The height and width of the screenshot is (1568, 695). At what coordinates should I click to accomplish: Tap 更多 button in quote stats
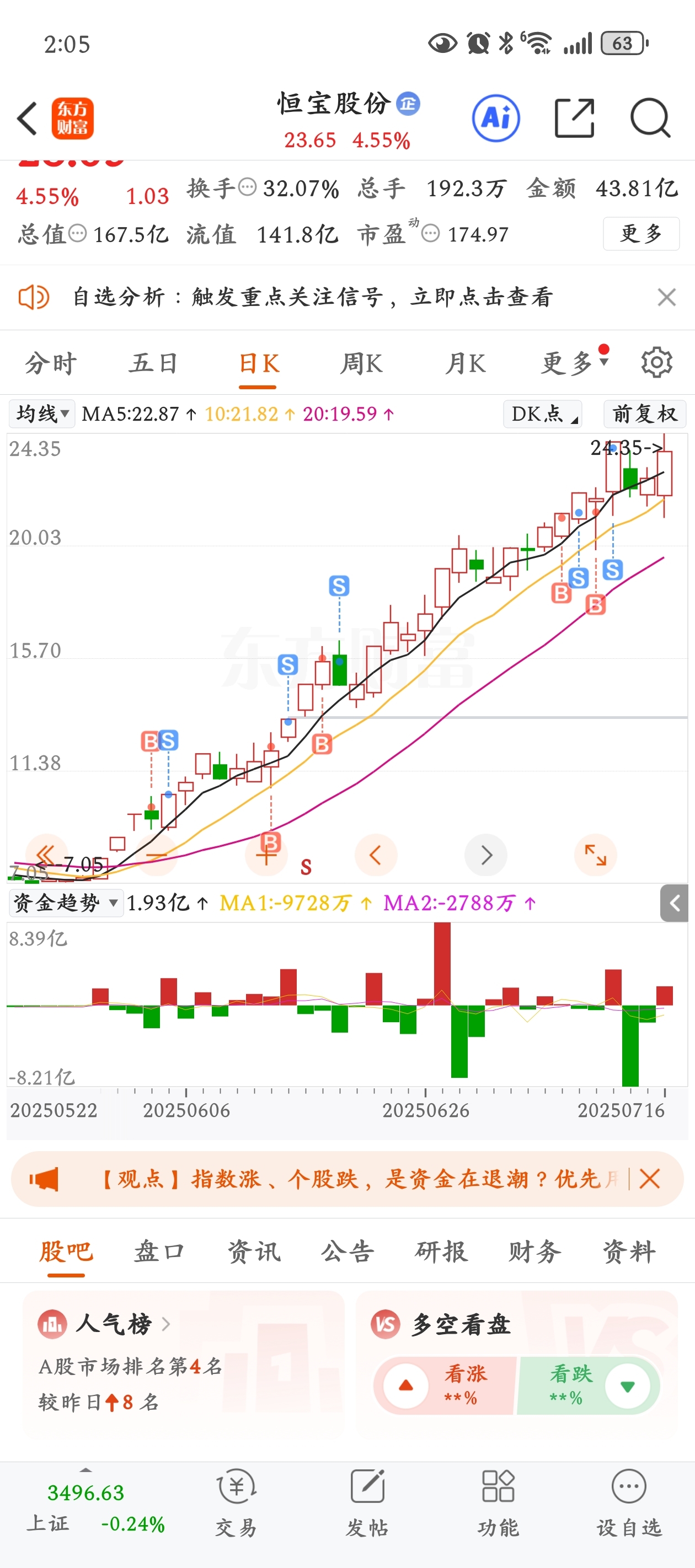coord(641,233)
